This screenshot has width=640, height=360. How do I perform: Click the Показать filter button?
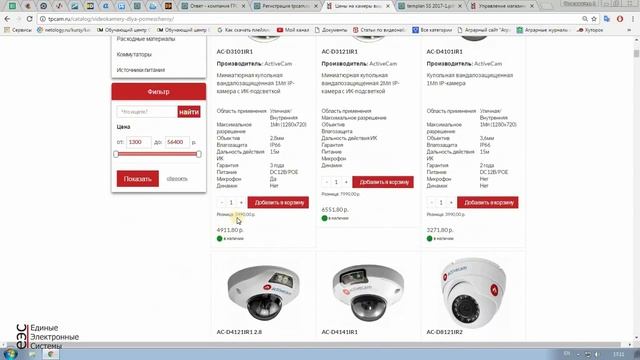[x=138, y=179]
